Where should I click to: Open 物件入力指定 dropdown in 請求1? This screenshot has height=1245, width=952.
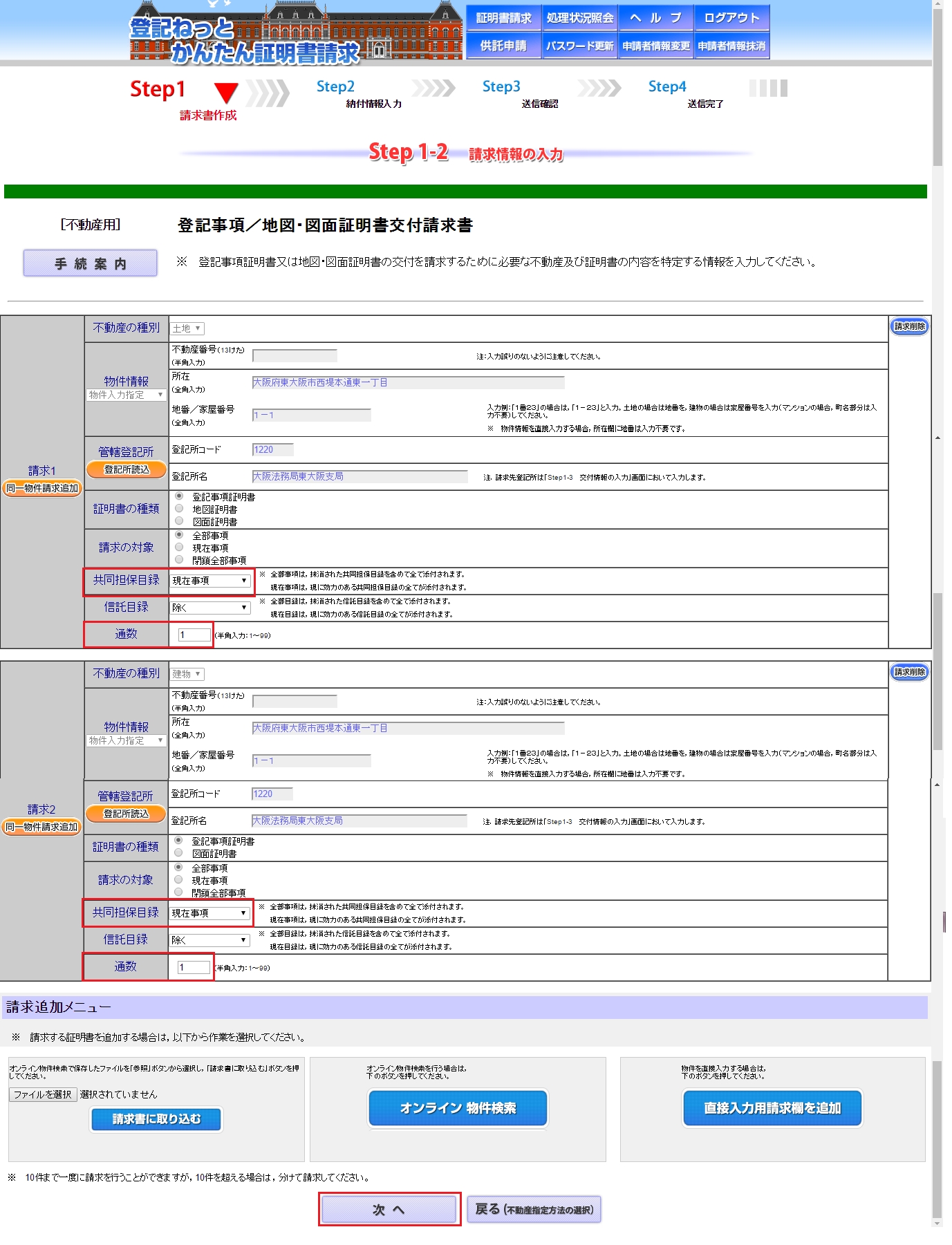pyautogui.click(x=126, y=395)
